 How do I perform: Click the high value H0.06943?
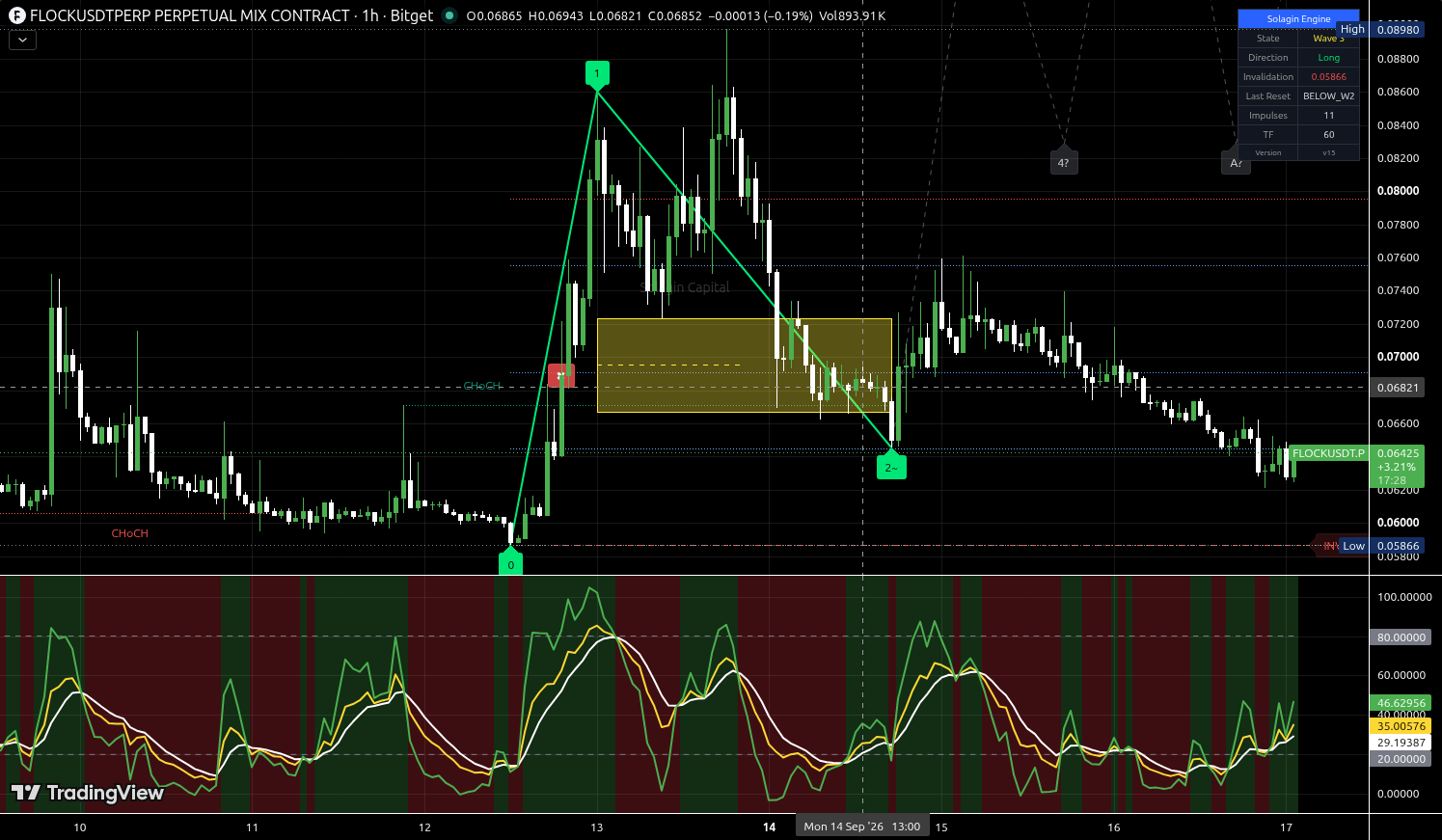pos(556,15)
